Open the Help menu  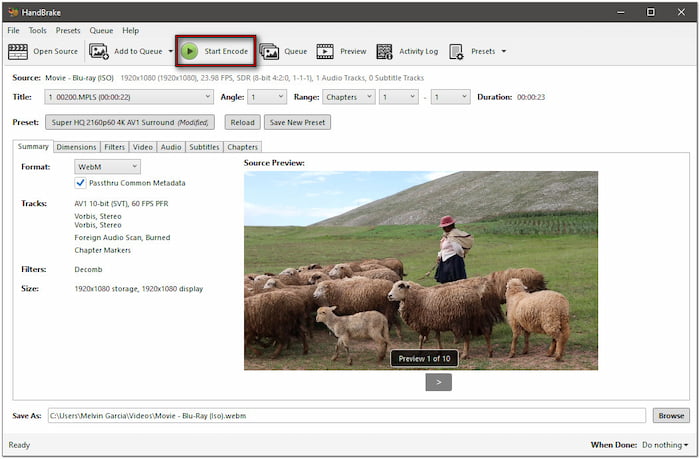point(130,30)
